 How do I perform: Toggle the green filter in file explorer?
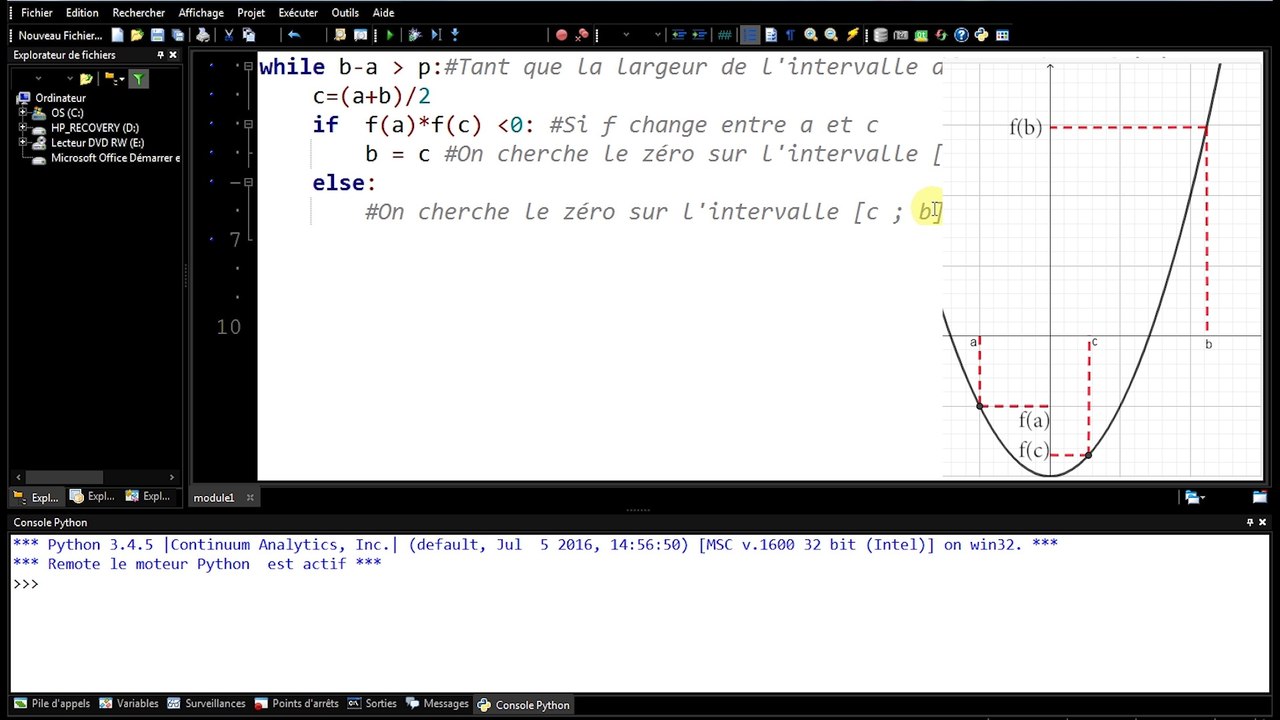(x=139, y=78)
